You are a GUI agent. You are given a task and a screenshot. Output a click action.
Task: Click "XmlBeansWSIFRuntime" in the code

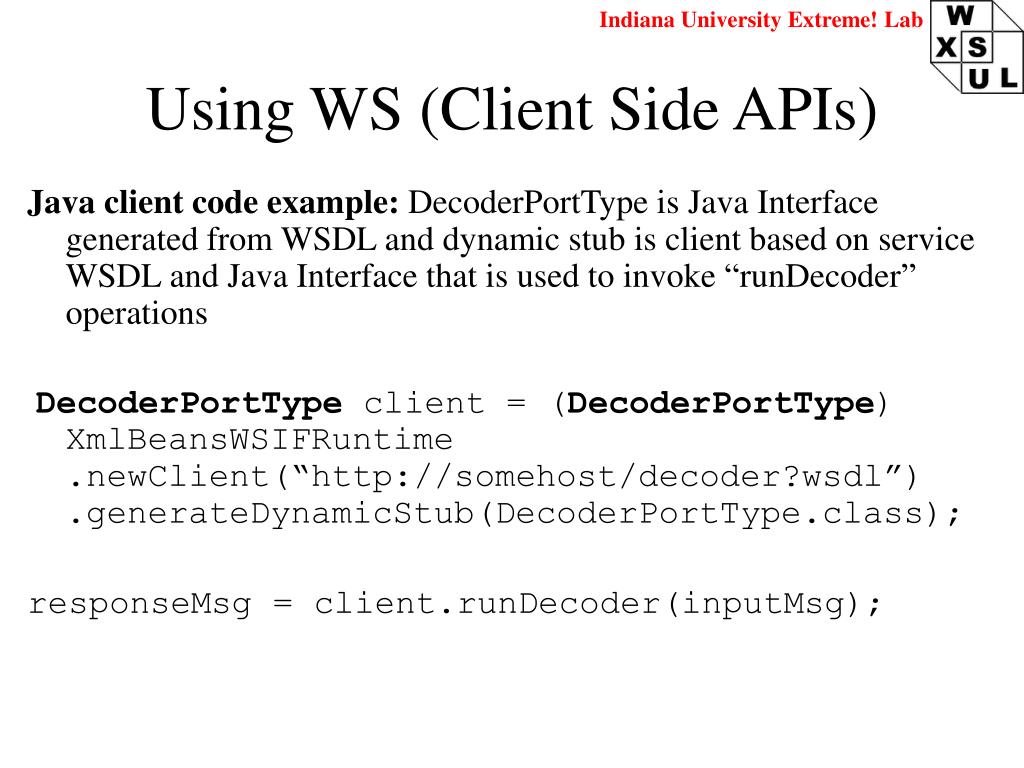259,440
